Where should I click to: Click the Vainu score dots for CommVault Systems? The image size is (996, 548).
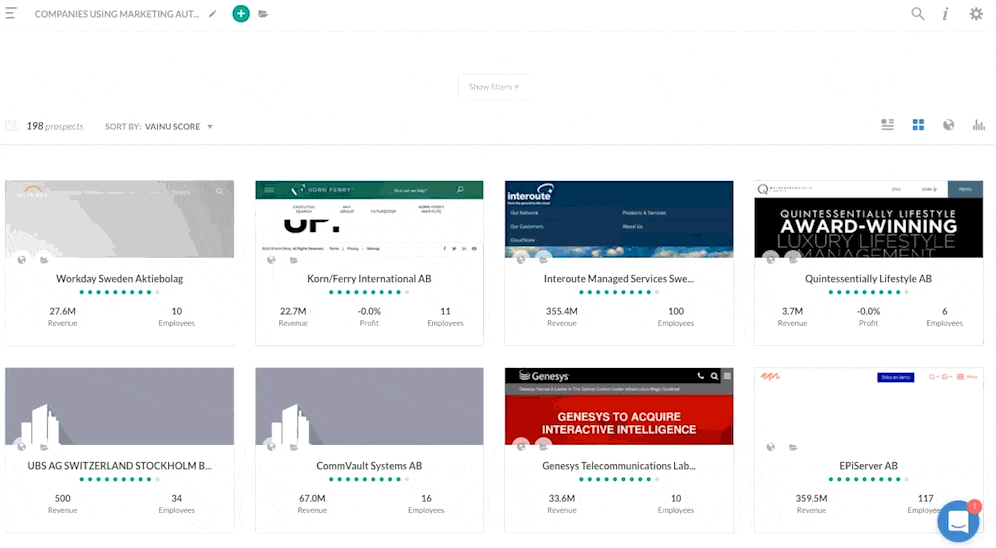[x=369, y=479]
